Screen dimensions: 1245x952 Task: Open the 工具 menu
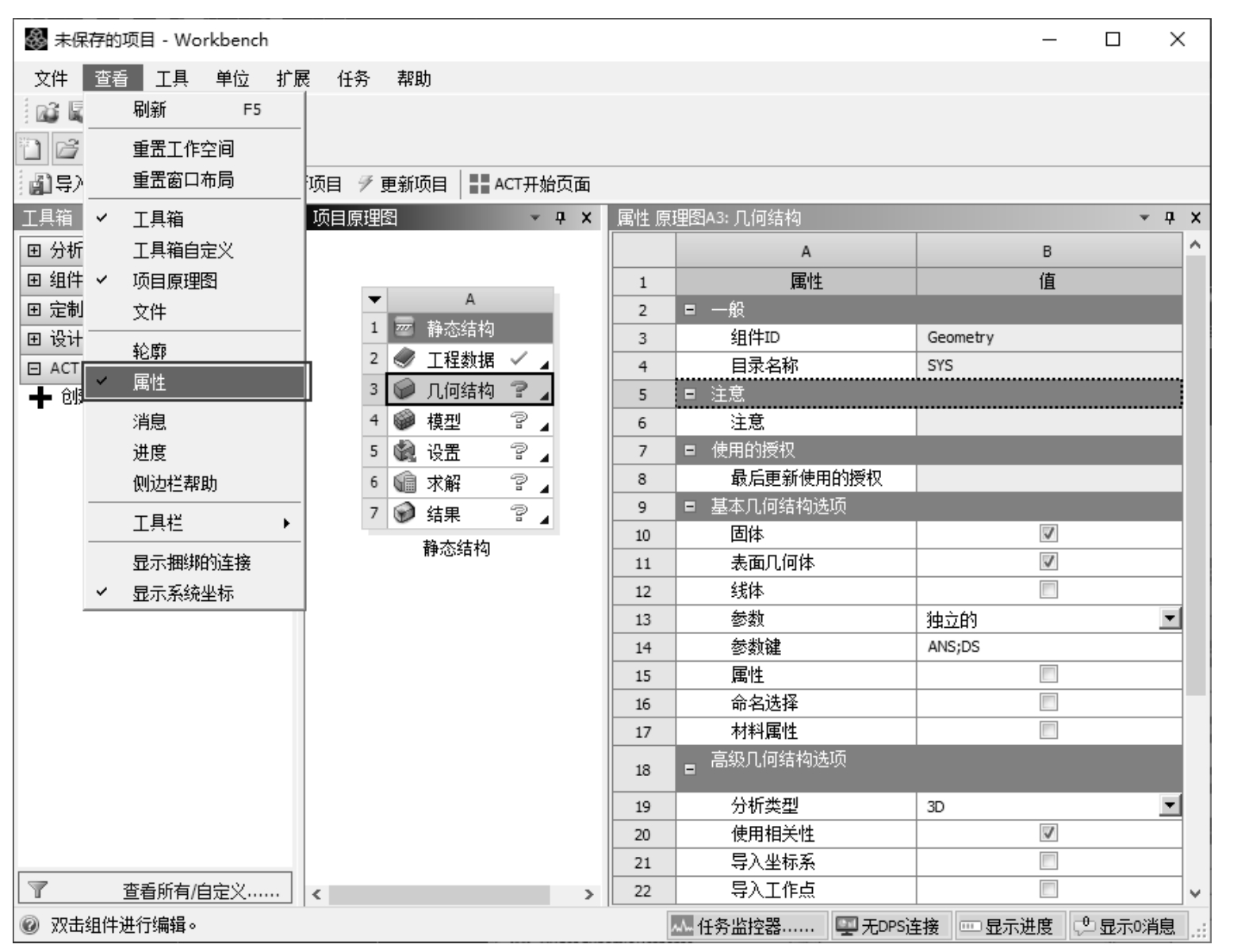pos(171,78)
